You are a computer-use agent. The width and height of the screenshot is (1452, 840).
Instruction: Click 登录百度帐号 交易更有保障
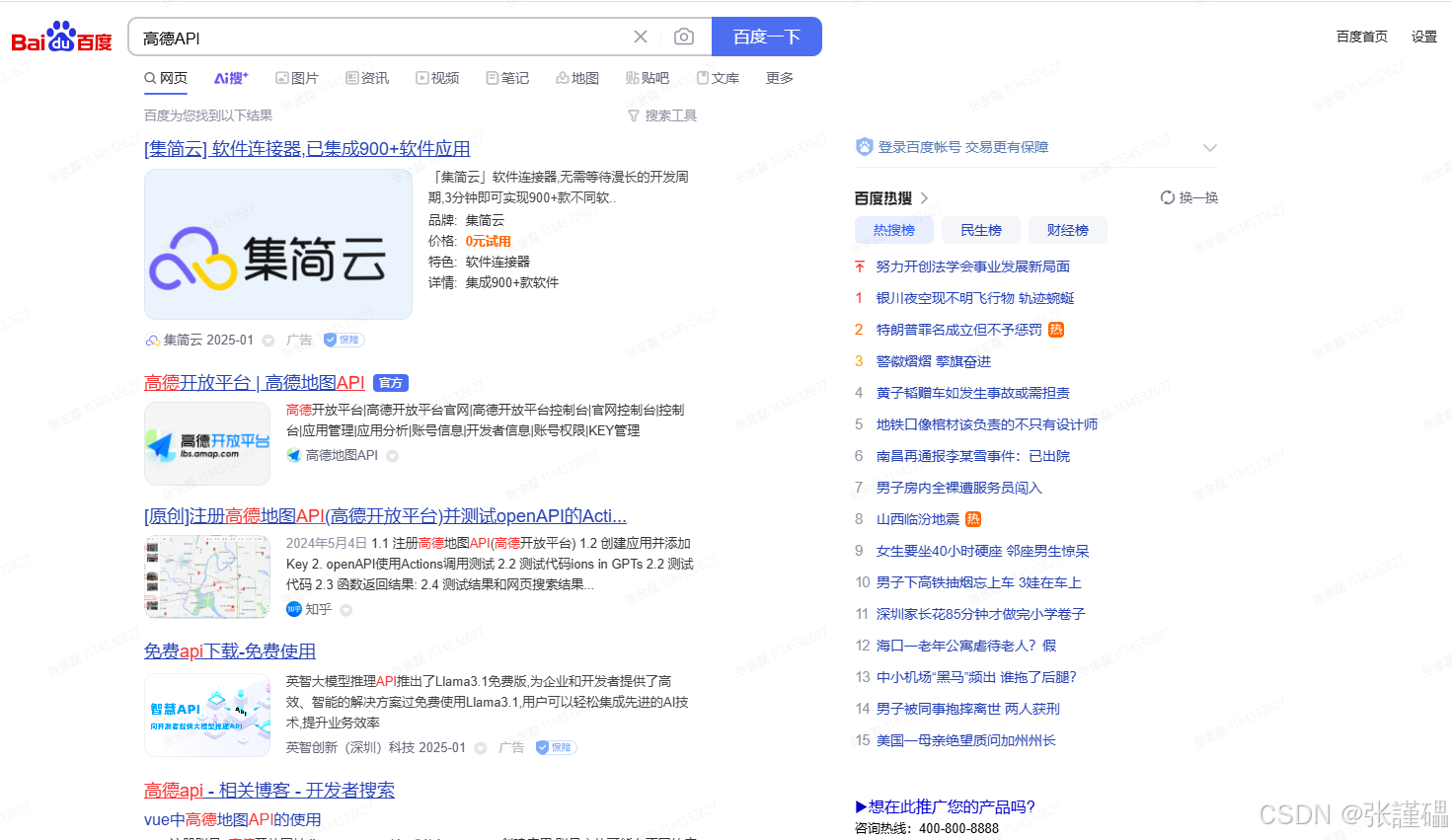point(963,147)
